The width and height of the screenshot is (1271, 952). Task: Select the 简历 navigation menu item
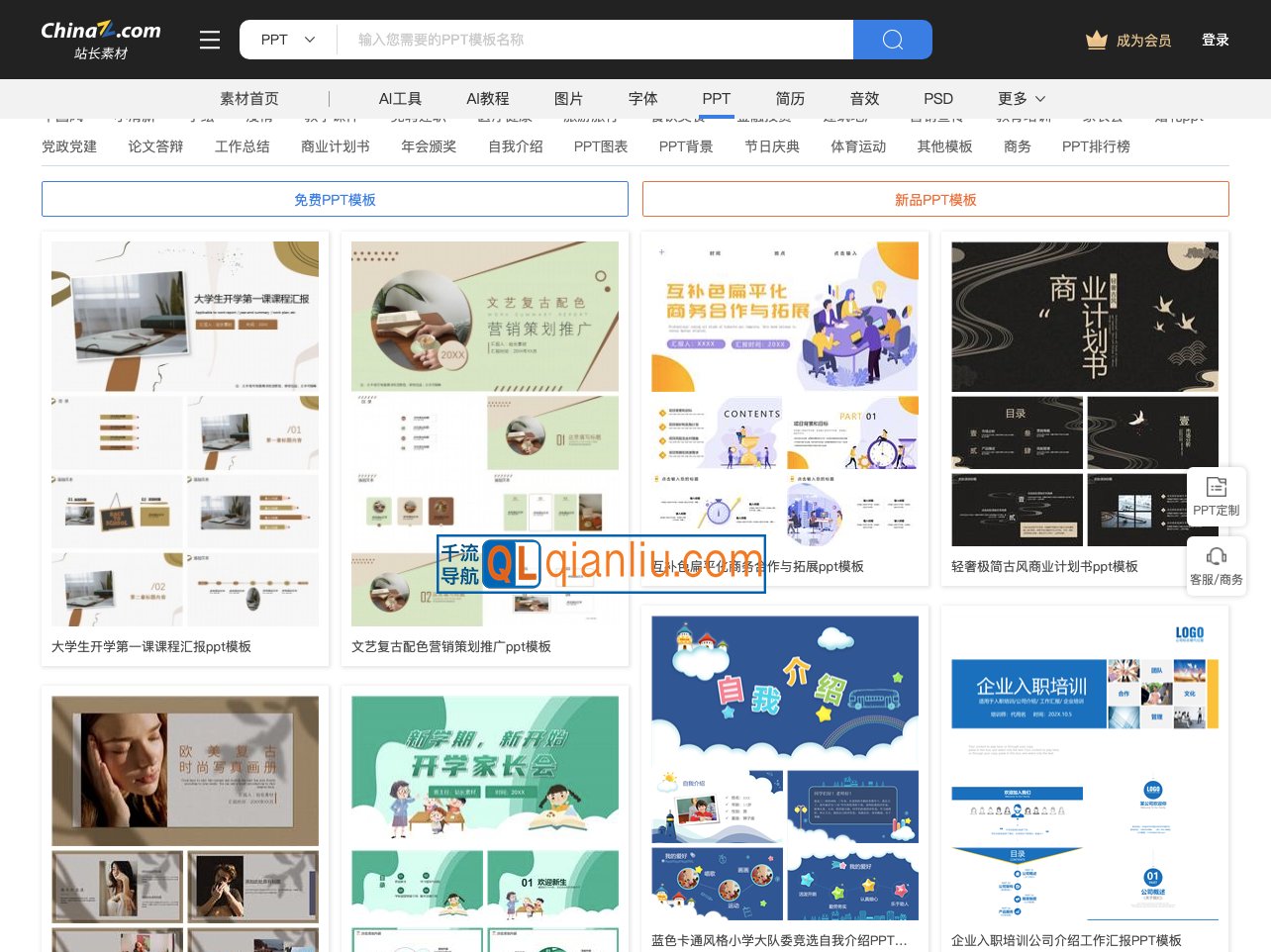[x=790, y=99]
